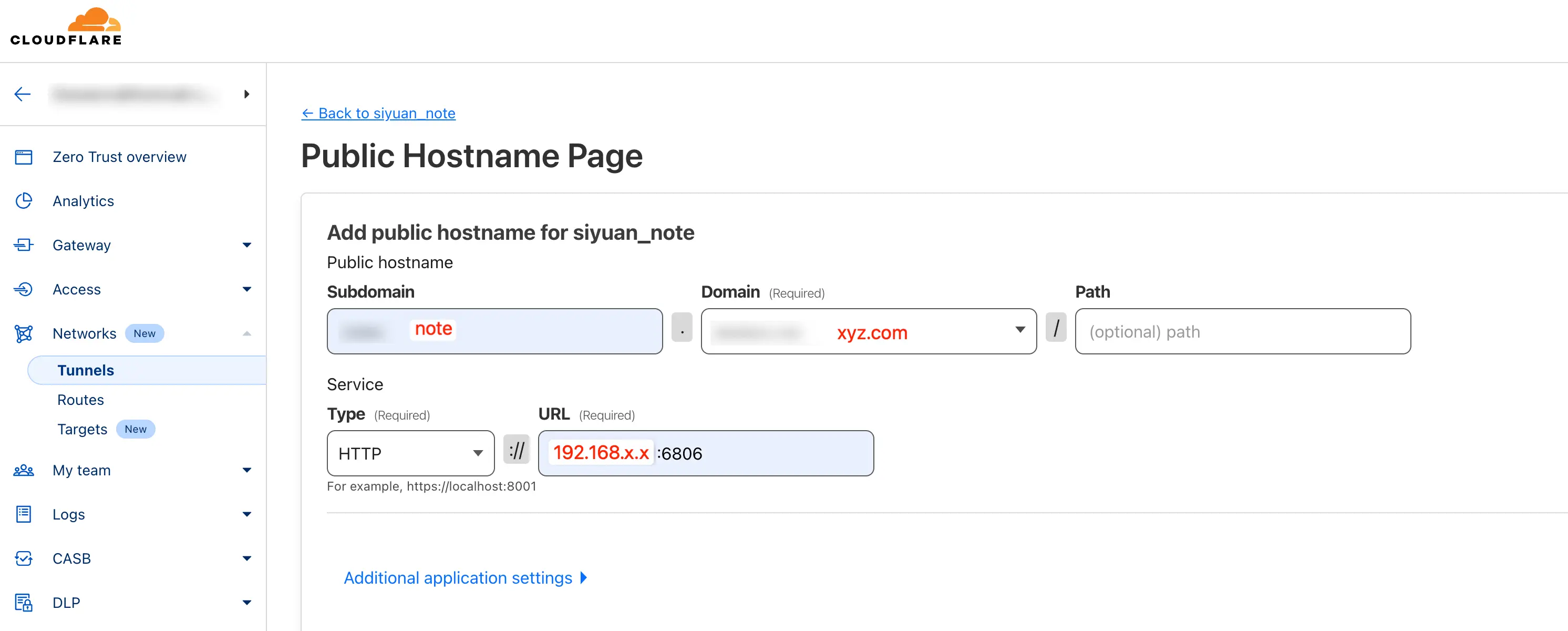The width and height of the screenshot is (1568, 631).
Task: Expand the Gateway menu arrow
Action: pos(246,245)
